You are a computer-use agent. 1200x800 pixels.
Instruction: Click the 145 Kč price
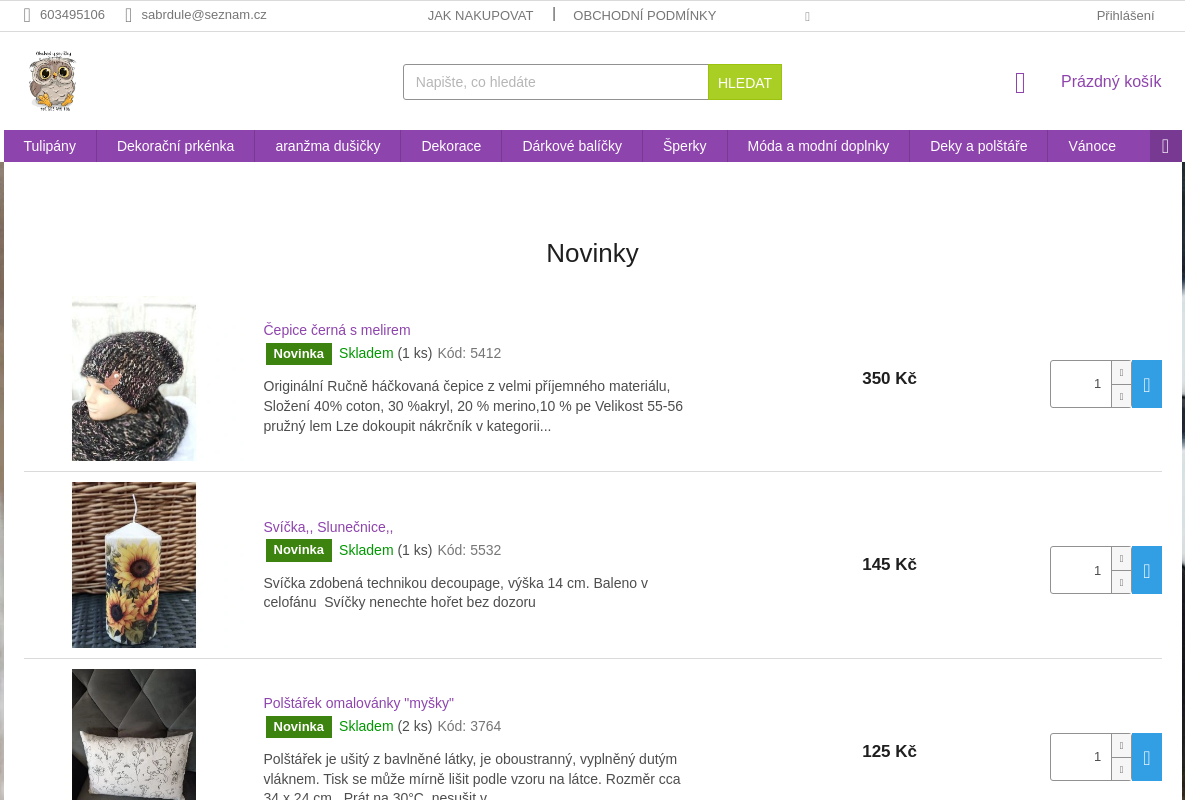tap(889, 565)
